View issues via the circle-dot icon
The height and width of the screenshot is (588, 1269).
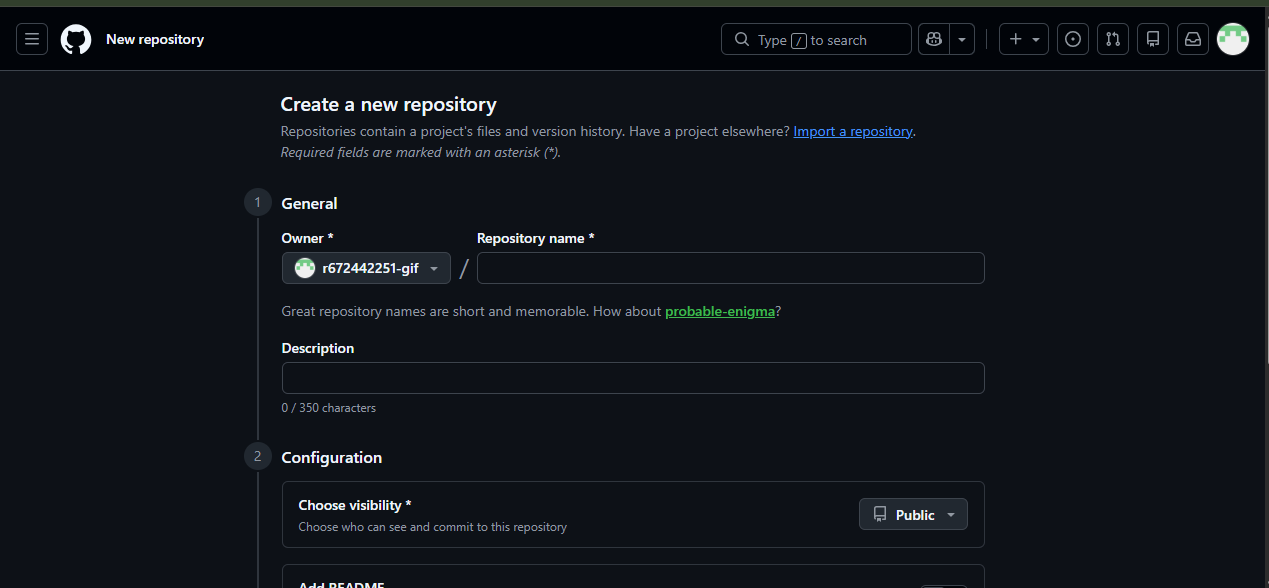click(1073, 39)
